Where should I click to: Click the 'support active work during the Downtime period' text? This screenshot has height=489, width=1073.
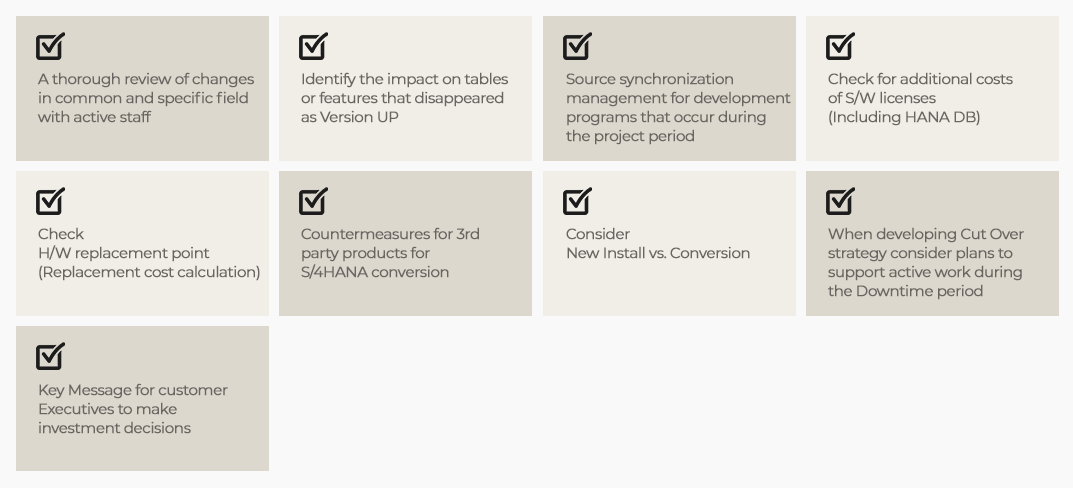[925, 282]
